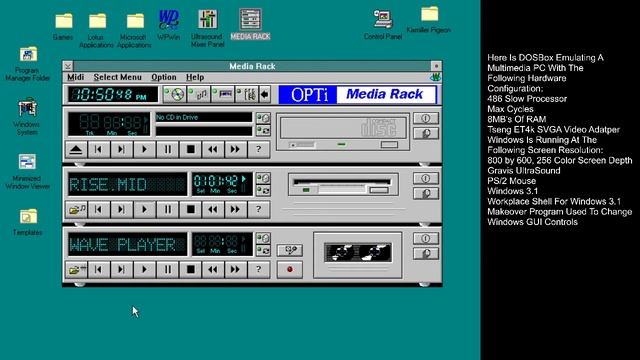This screenshot has width=640, height=360.
Task: Toggle MIDI player lower repeat option
Action: 263,191
